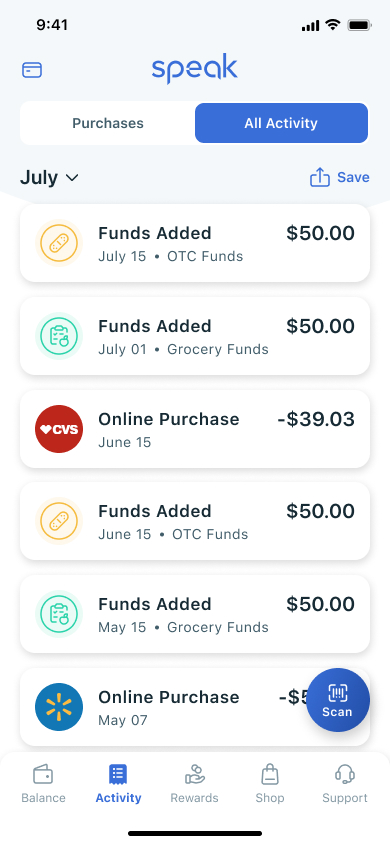This screenshot has height=844, width=390.
Task: Click the Save link
Action: pos(353,177)
